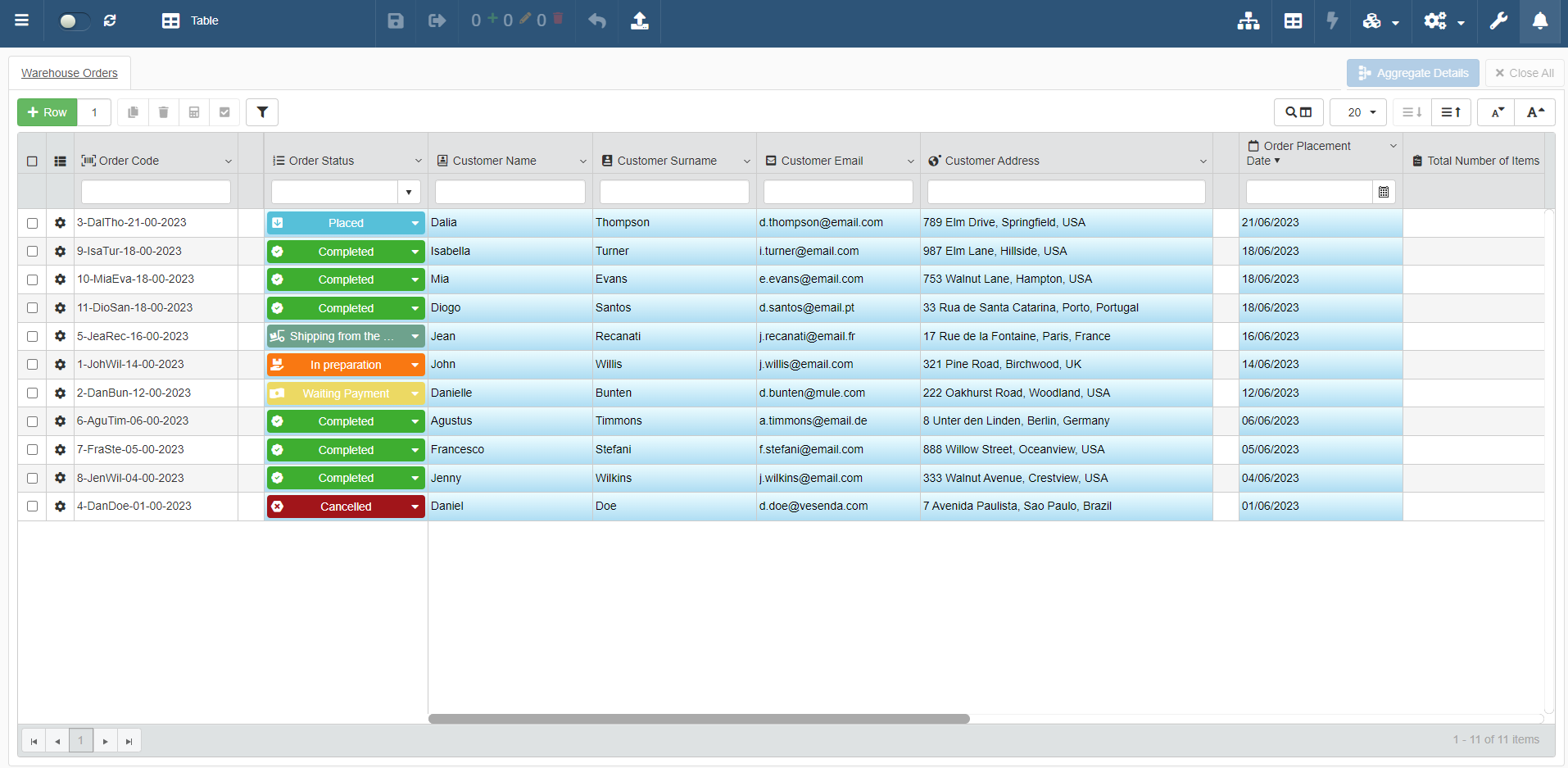Click the refresh arrows icon
The height and width of the screenshot is (768, 1568).
[110, 20]
